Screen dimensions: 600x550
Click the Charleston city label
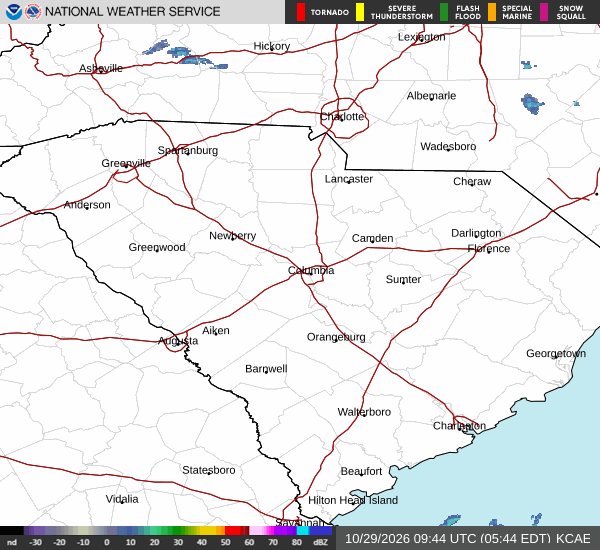[x=459, y=426]
